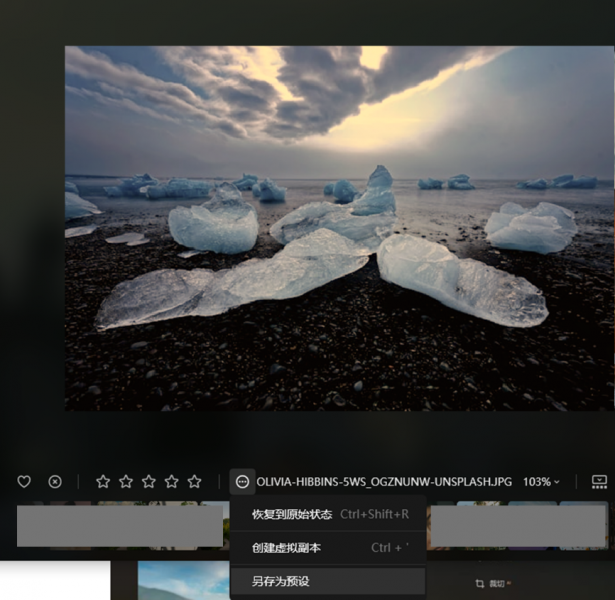The width and height of the screenshot is (615, 600).
Task: Set rating to five stars
Action: pyautogui.click(x=195, y=482)
